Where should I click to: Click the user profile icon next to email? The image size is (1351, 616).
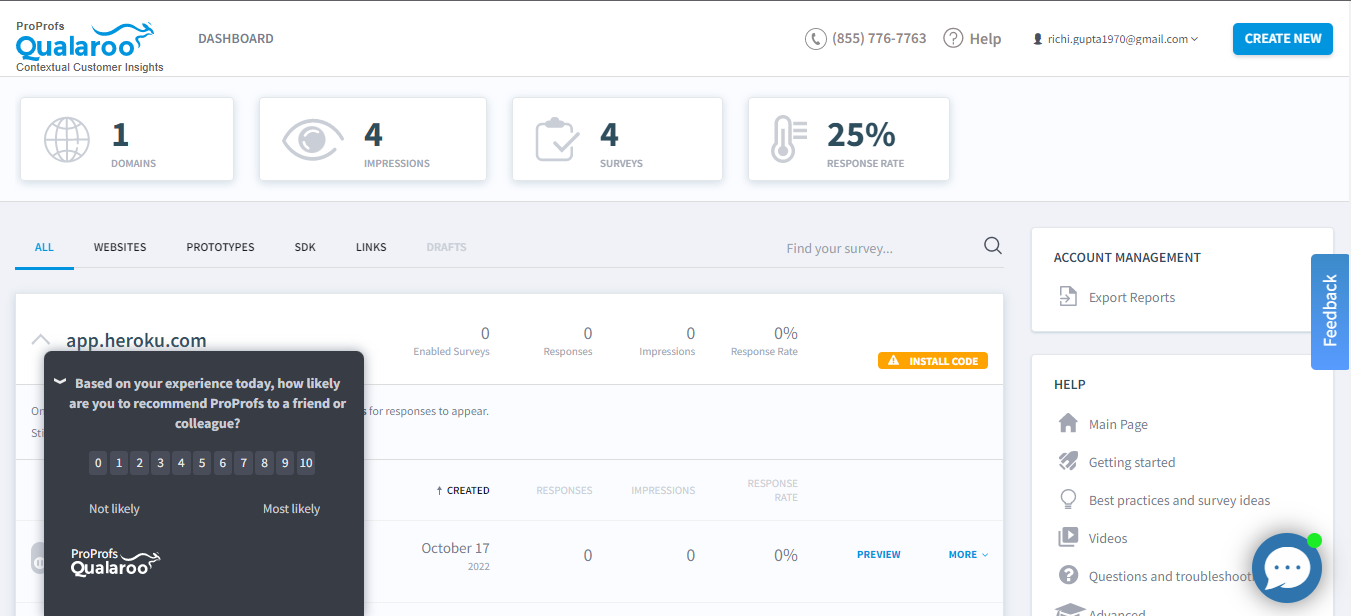(1037, 39)
